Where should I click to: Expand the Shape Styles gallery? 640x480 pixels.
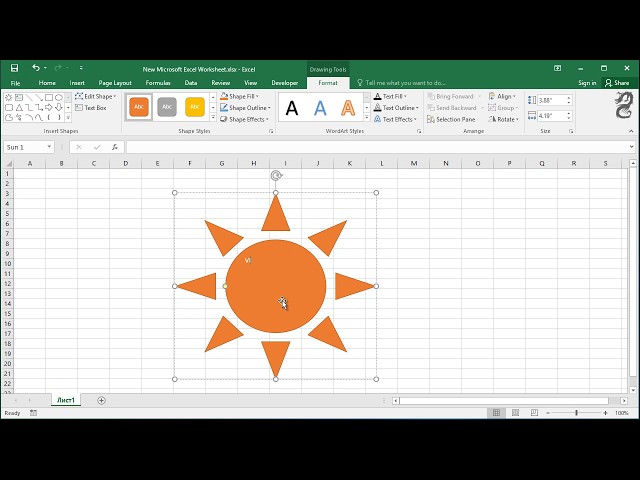[213, 118]
